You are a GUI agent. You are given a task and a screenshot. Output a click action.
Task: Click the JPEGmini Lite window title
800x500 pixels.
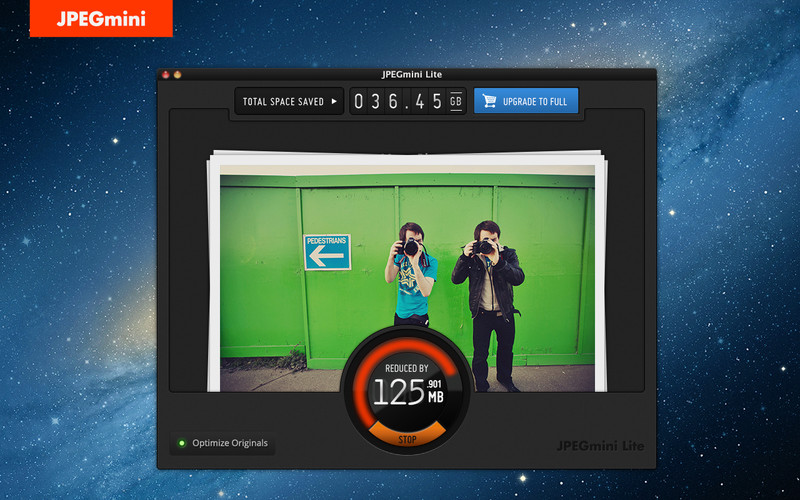click(x=412, y=74)
